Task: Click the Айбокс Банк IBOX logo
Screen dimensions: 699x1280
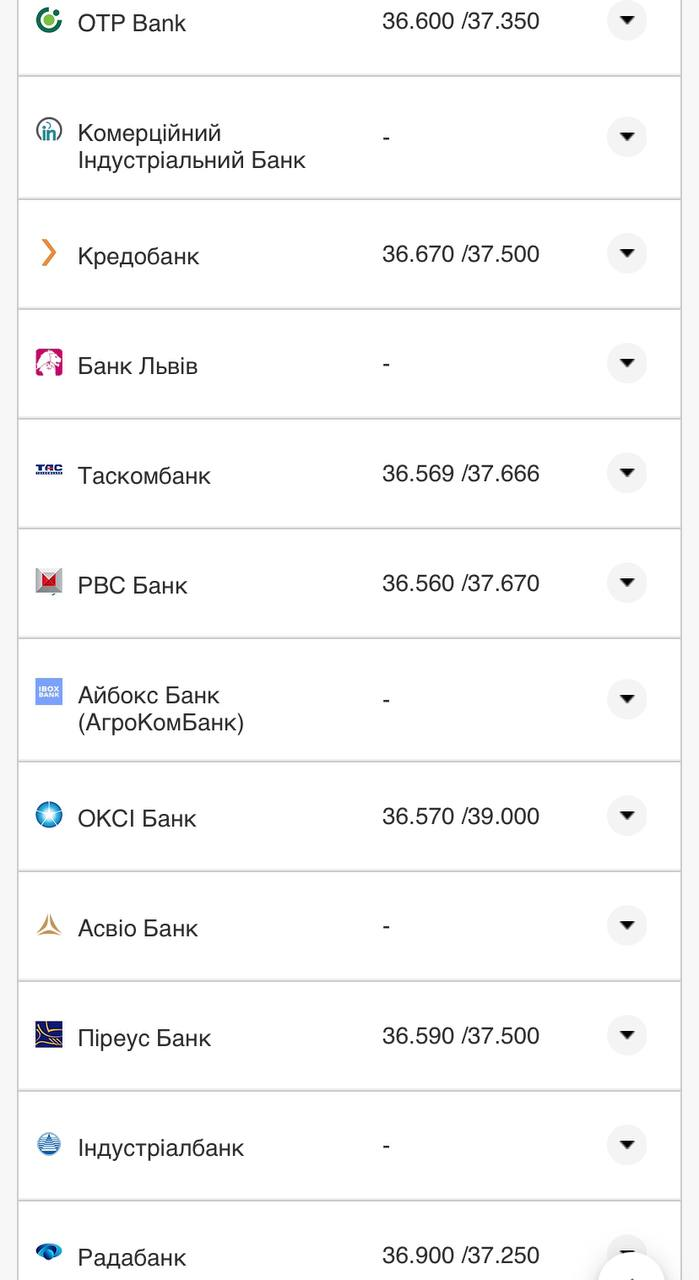Action: (x=49, y=691)
